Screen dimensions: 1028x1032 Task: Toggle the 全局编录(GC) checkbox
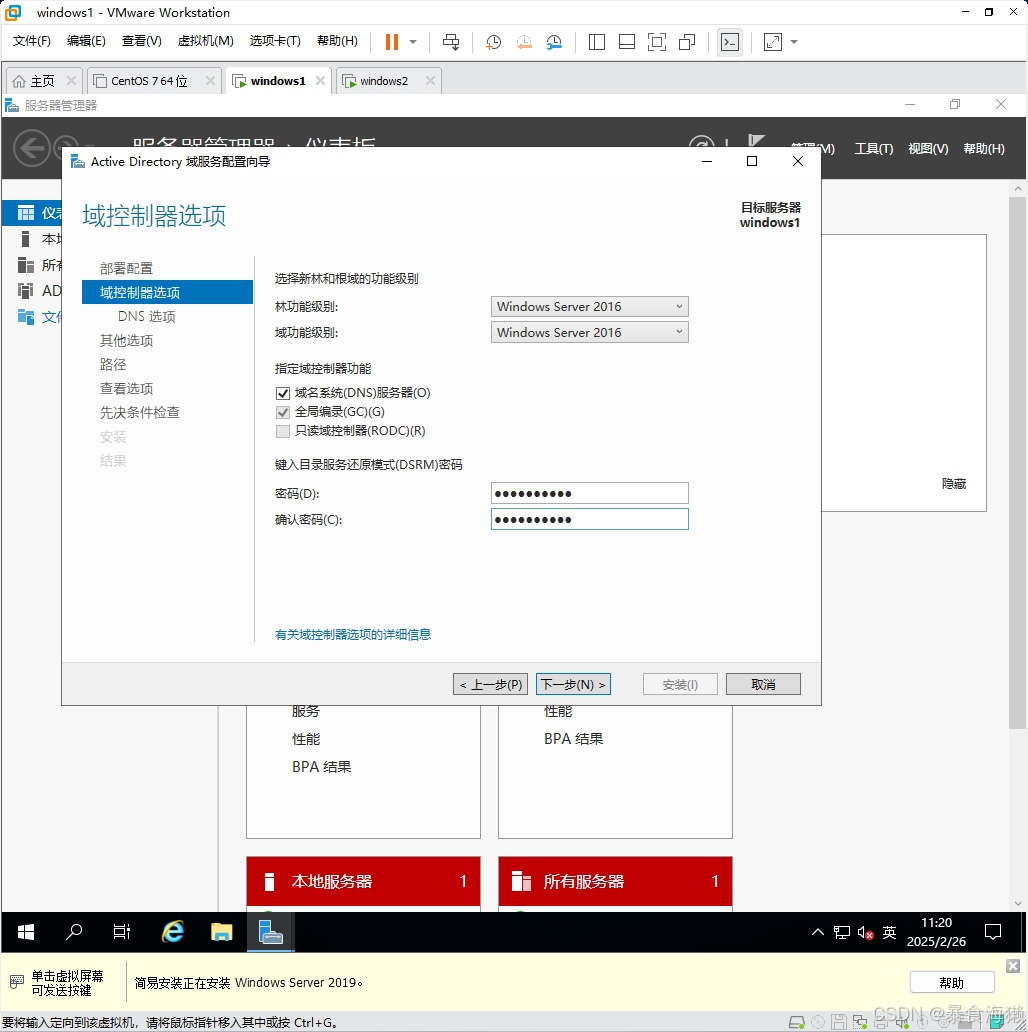(x=283, y=413)
